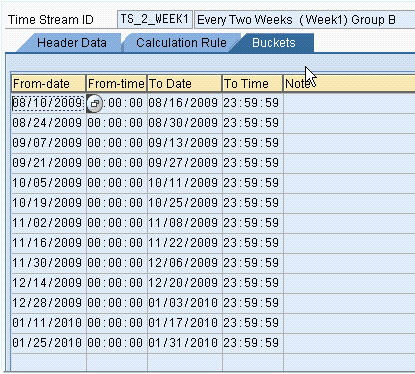Open the Calculation Rule tab
Viewport: 415px width, 374px height.
[181, 43]
